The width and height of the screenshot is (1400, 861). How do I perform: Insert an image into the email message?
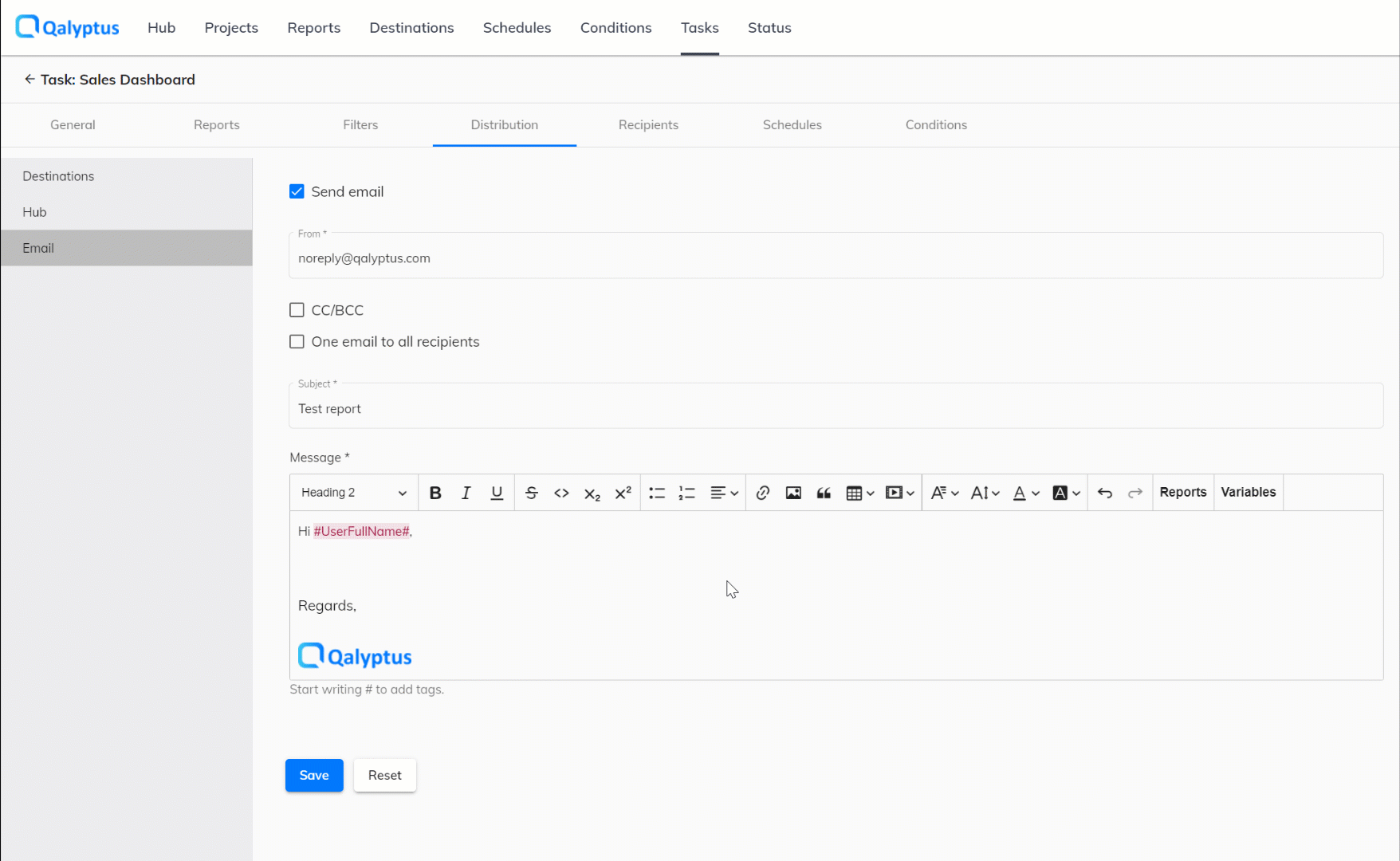point(792,492)
